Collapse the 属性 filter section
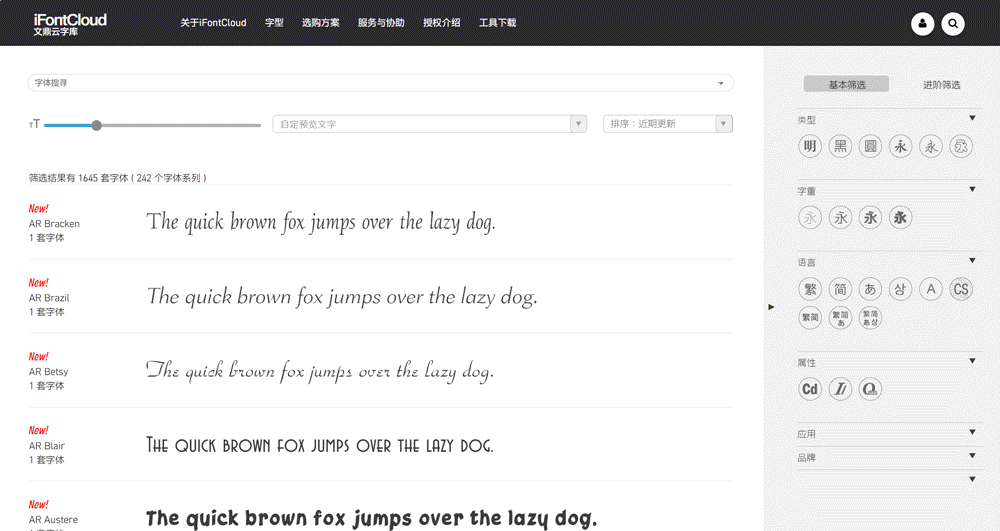 click(x=972, y=361)
